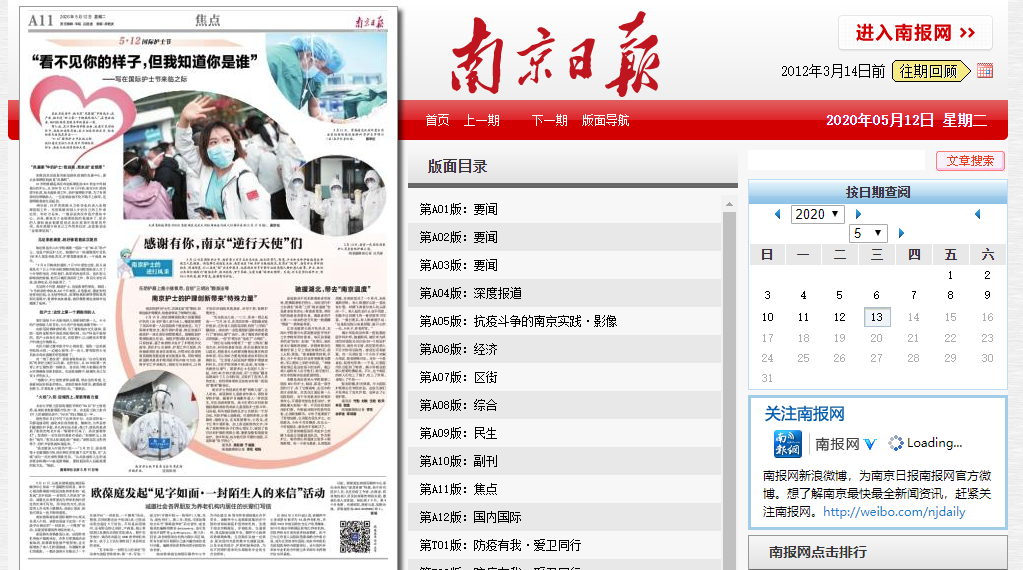Go to 首页 in the red navigation bar
This screenshot has height=570, width=1023.
[437, 120]
